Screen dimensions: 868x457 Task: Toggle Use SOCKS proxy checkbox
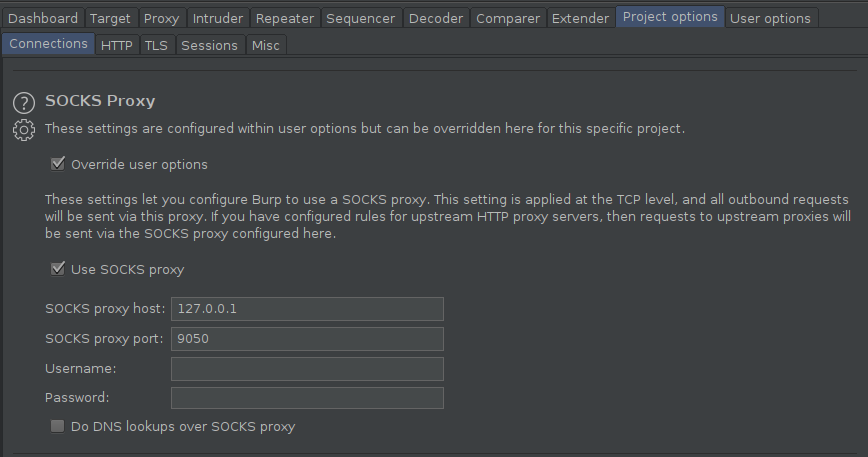58,269
